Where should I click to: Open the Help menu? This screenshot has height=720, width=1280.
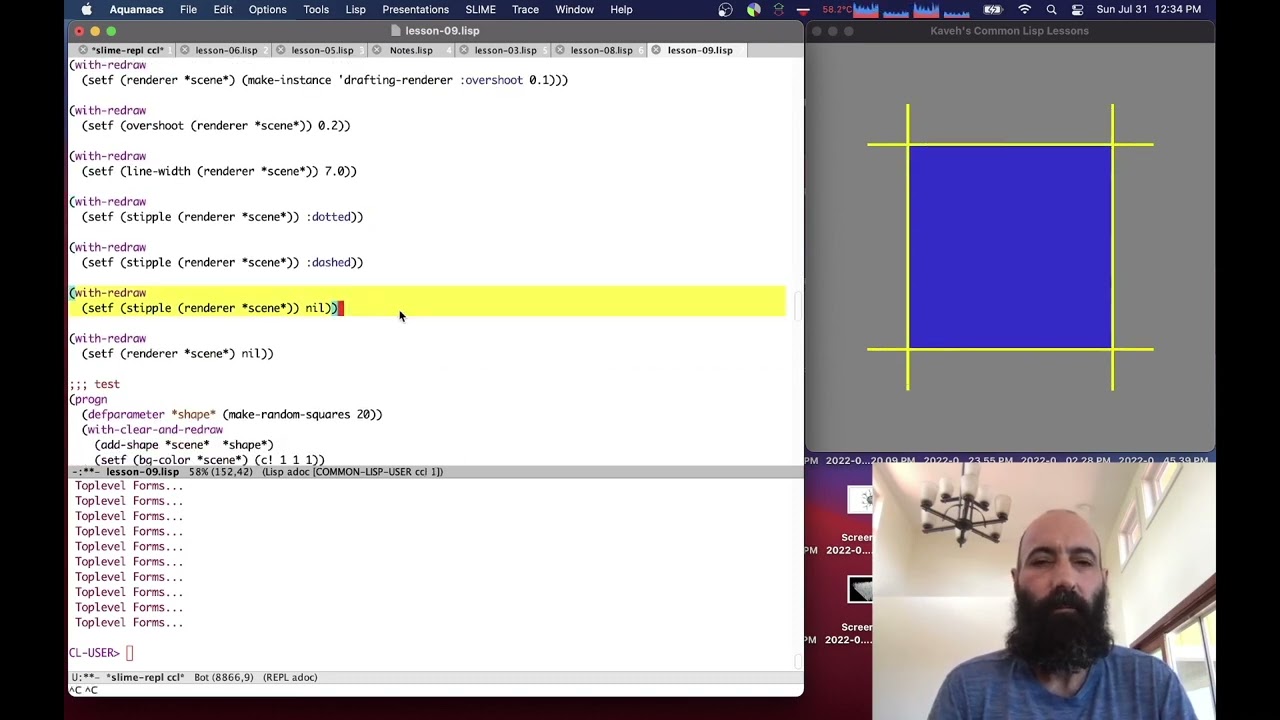tap(621, 9)
